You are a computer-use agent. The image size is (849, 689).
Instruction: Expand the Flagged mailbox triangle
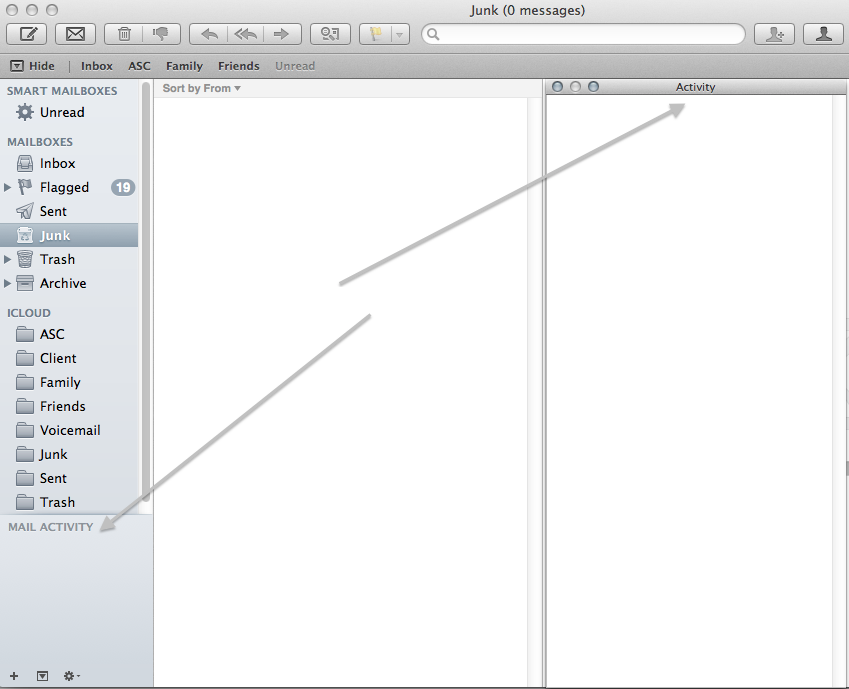click(7, 187)
